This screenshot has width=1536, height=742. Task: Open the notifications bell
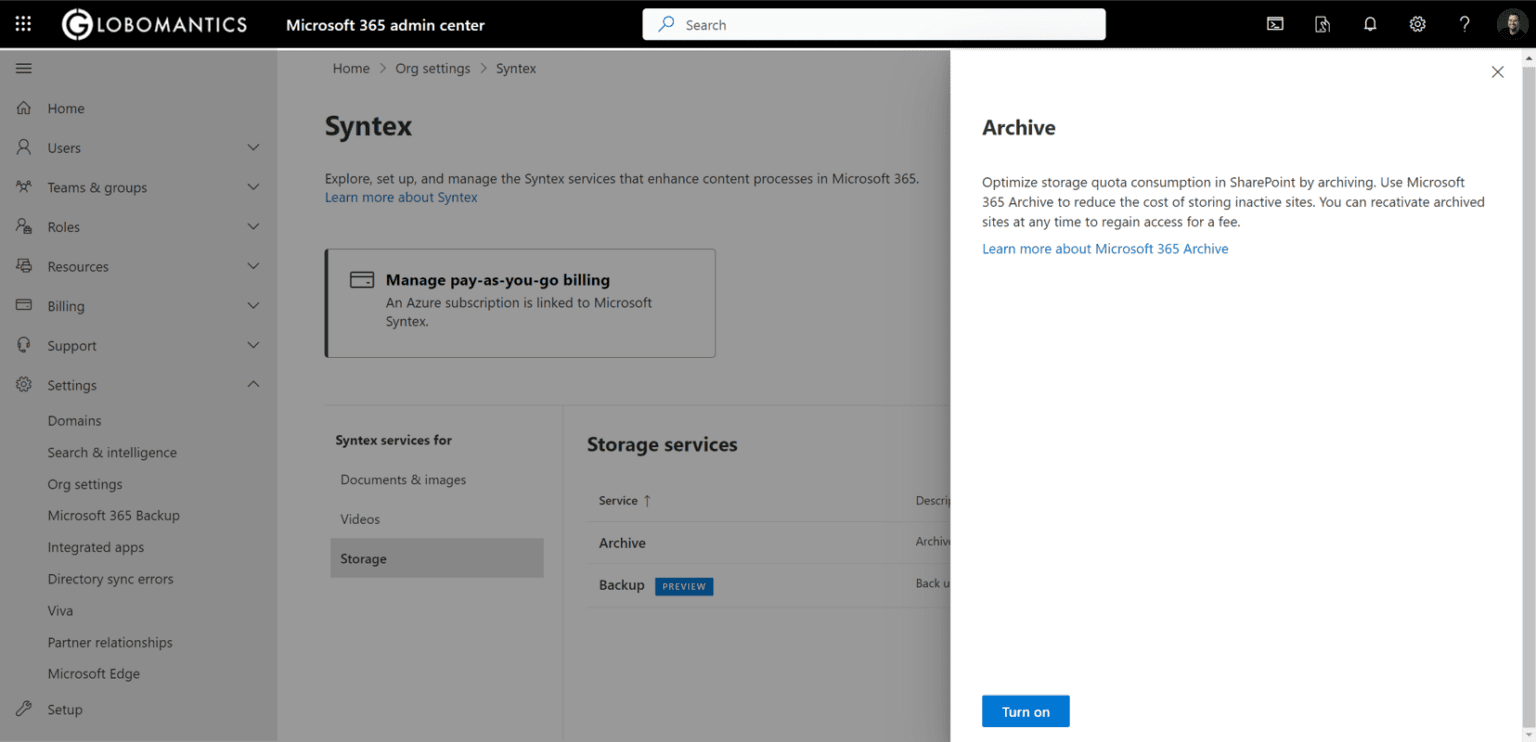click(x=1370, y=23)
